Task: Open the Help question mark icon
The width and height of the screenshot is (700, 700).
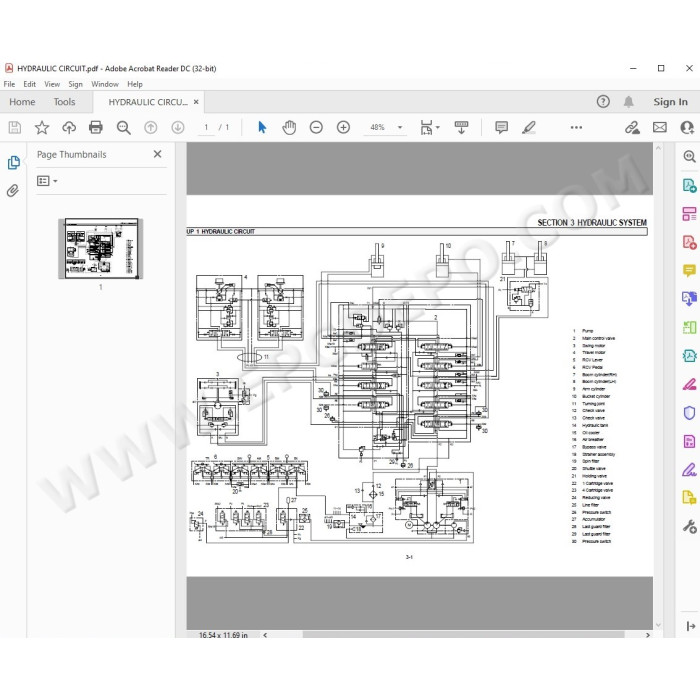Action: (603, 102)
